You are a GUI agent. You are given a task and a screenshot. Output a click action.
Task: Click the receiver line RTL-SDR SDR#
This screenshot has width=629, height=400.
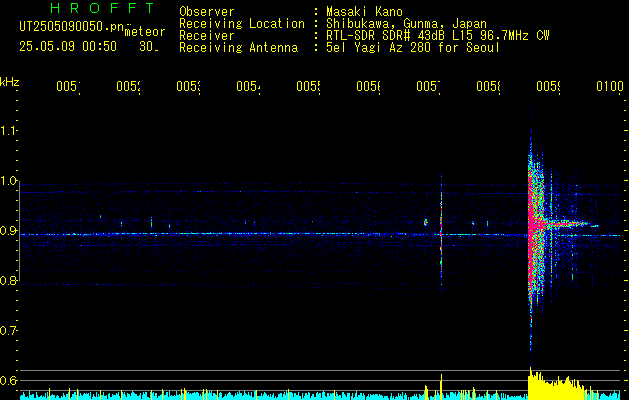pos(368,35)
